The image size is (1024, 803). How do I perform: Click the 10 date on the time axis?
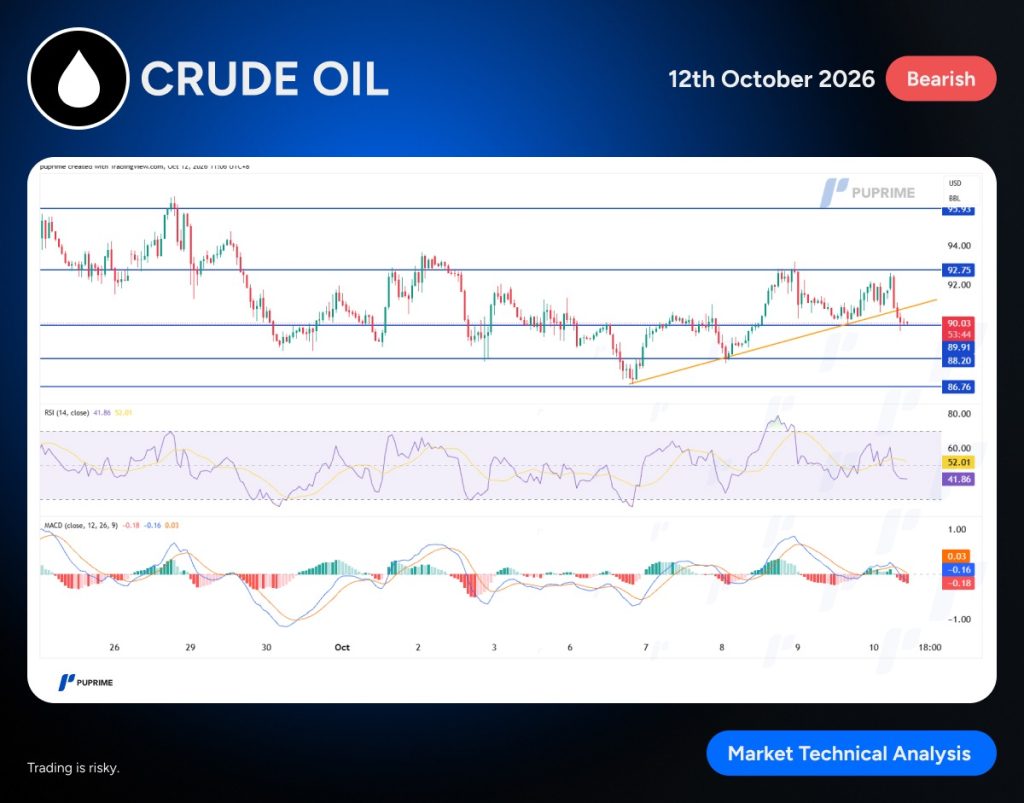click(874, 648)
